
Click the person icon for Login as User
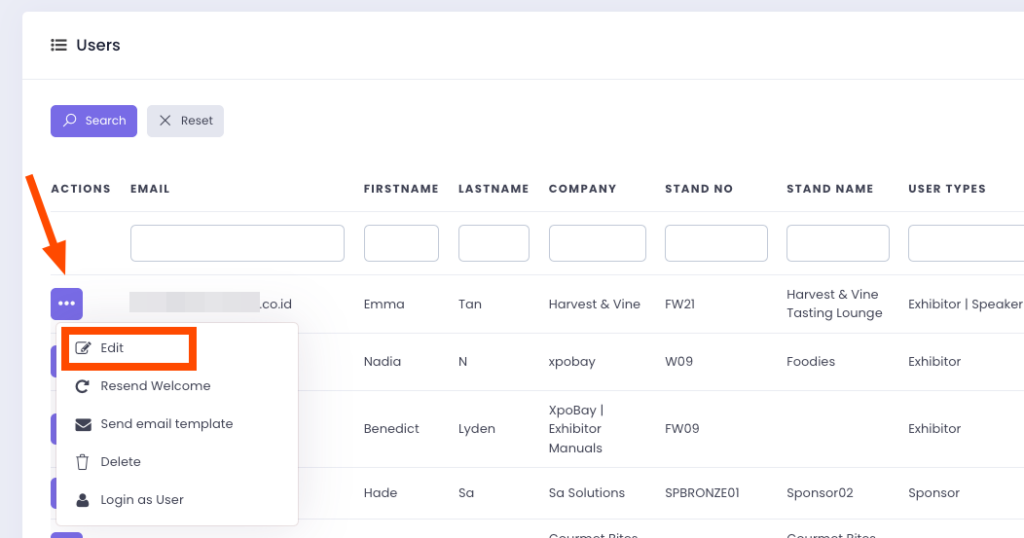(83, 500)
